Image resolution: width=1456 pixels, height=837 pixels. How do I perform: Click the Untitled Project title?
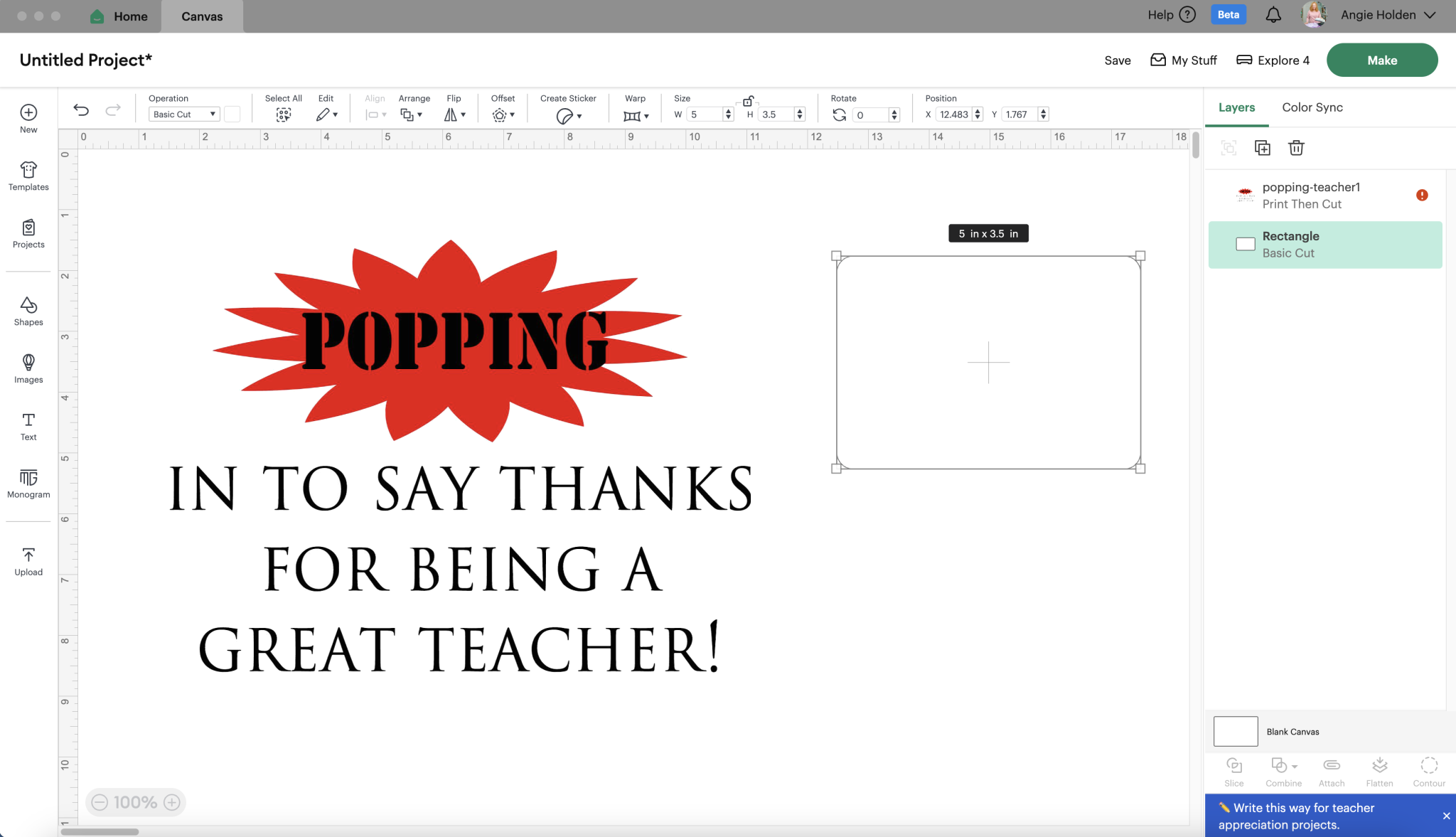pyautogui.click(x=86, y=60)
